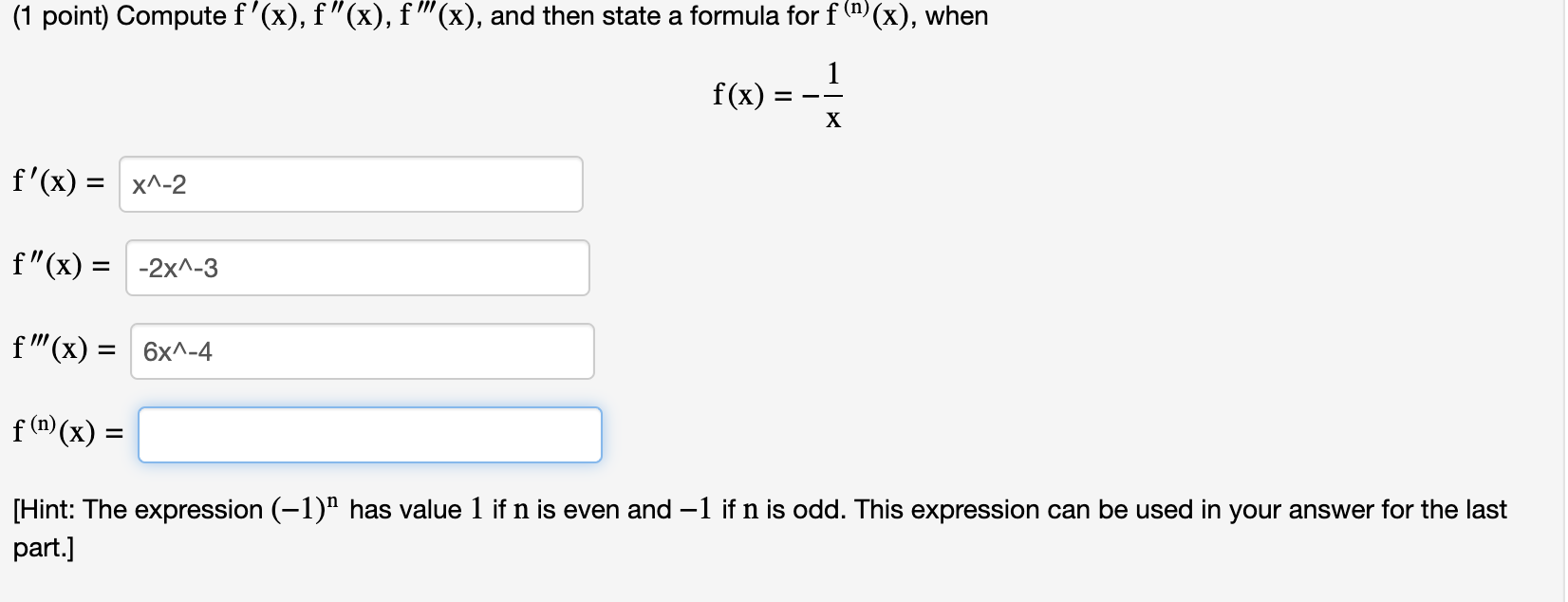Click the x denominator in the fraction
The height and width of the screenshot is (602, 1568).
tap(832, 118)
